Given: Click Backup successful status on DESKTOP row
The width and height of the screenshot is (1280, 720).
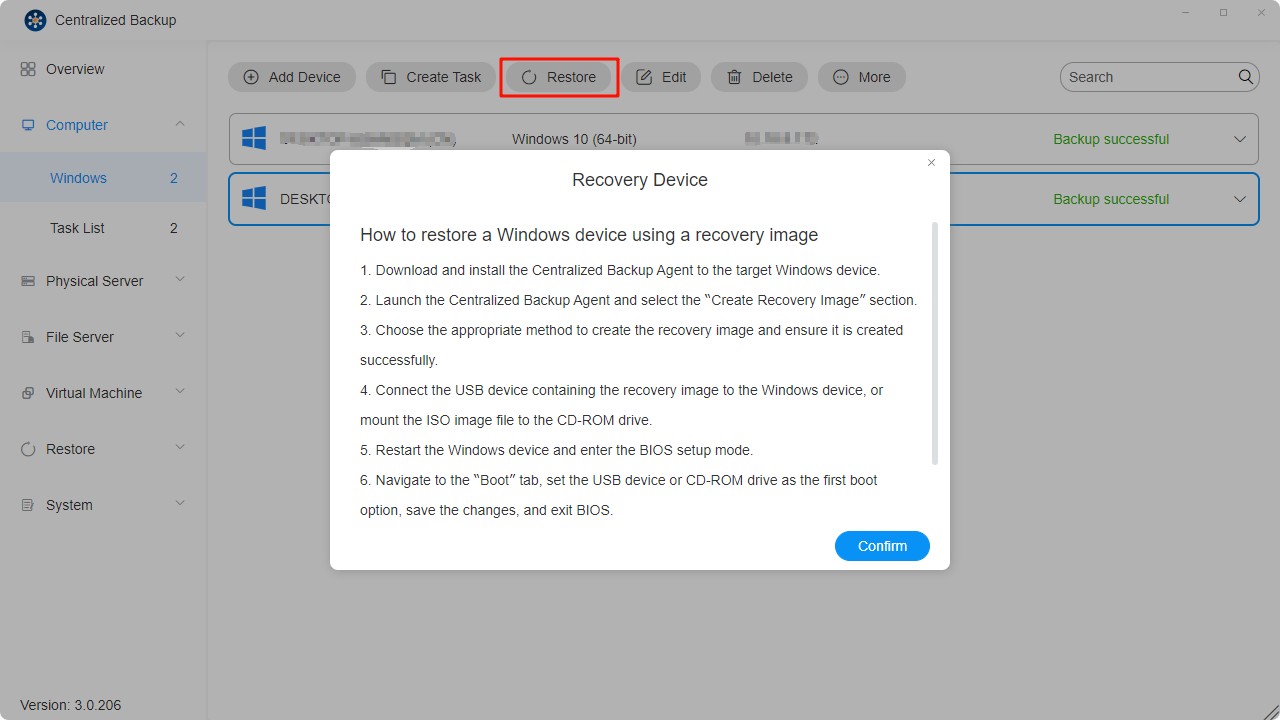Looking at the screenshot, I should coord(1111,199).
